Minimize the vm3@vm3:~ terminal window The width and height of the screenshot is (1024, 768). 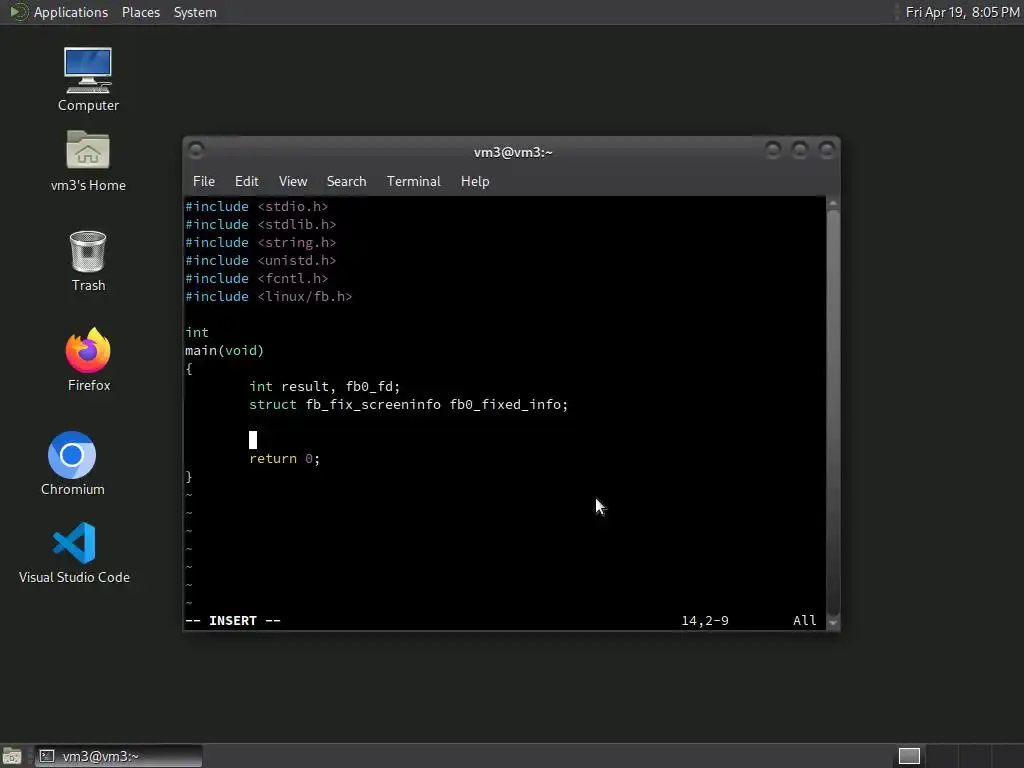point(773,150)
